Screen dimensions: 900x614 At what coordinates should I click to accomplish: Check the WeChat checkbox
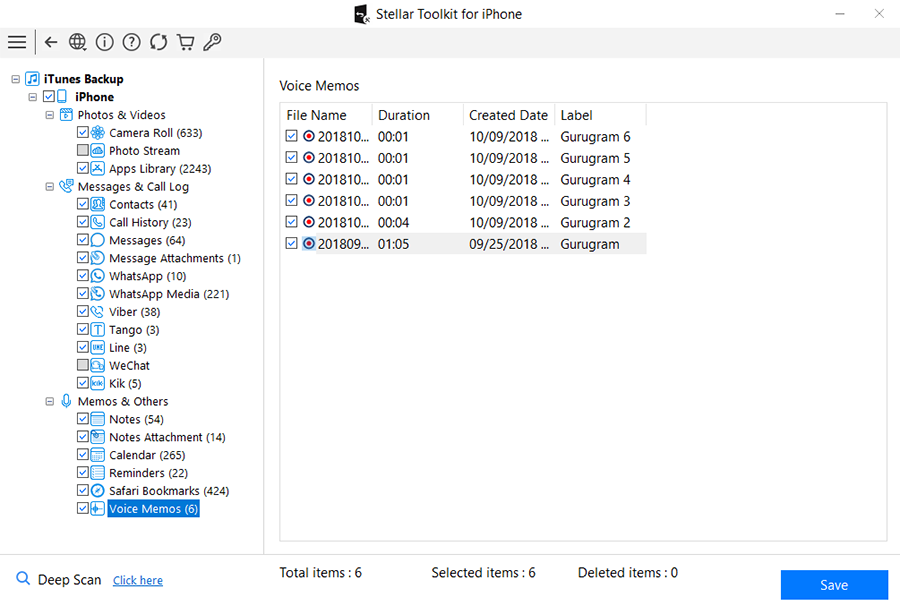[x=83, y=365]
